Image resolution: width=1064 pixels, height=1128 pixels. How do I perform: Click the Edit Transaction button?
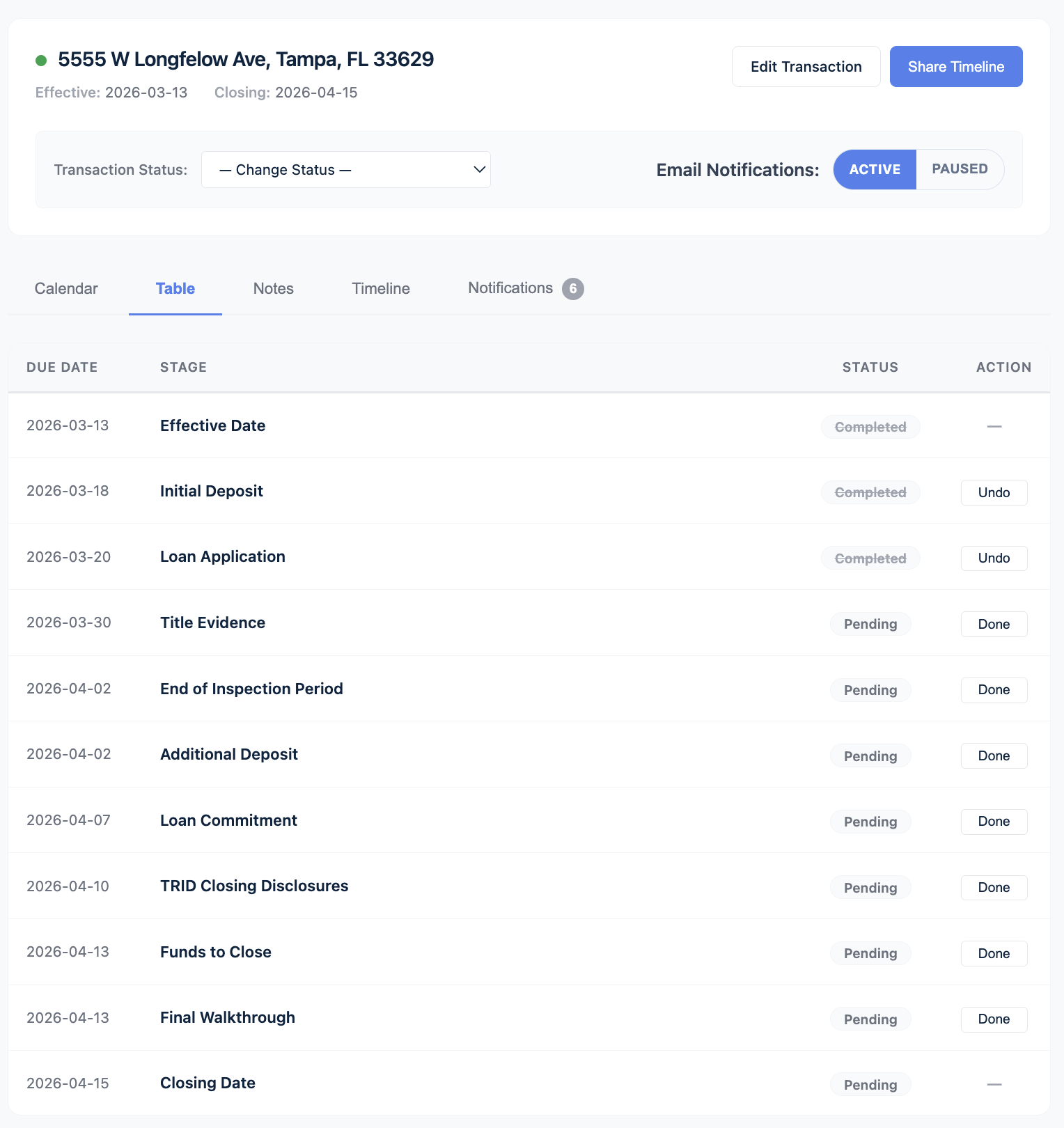point(806,67)
